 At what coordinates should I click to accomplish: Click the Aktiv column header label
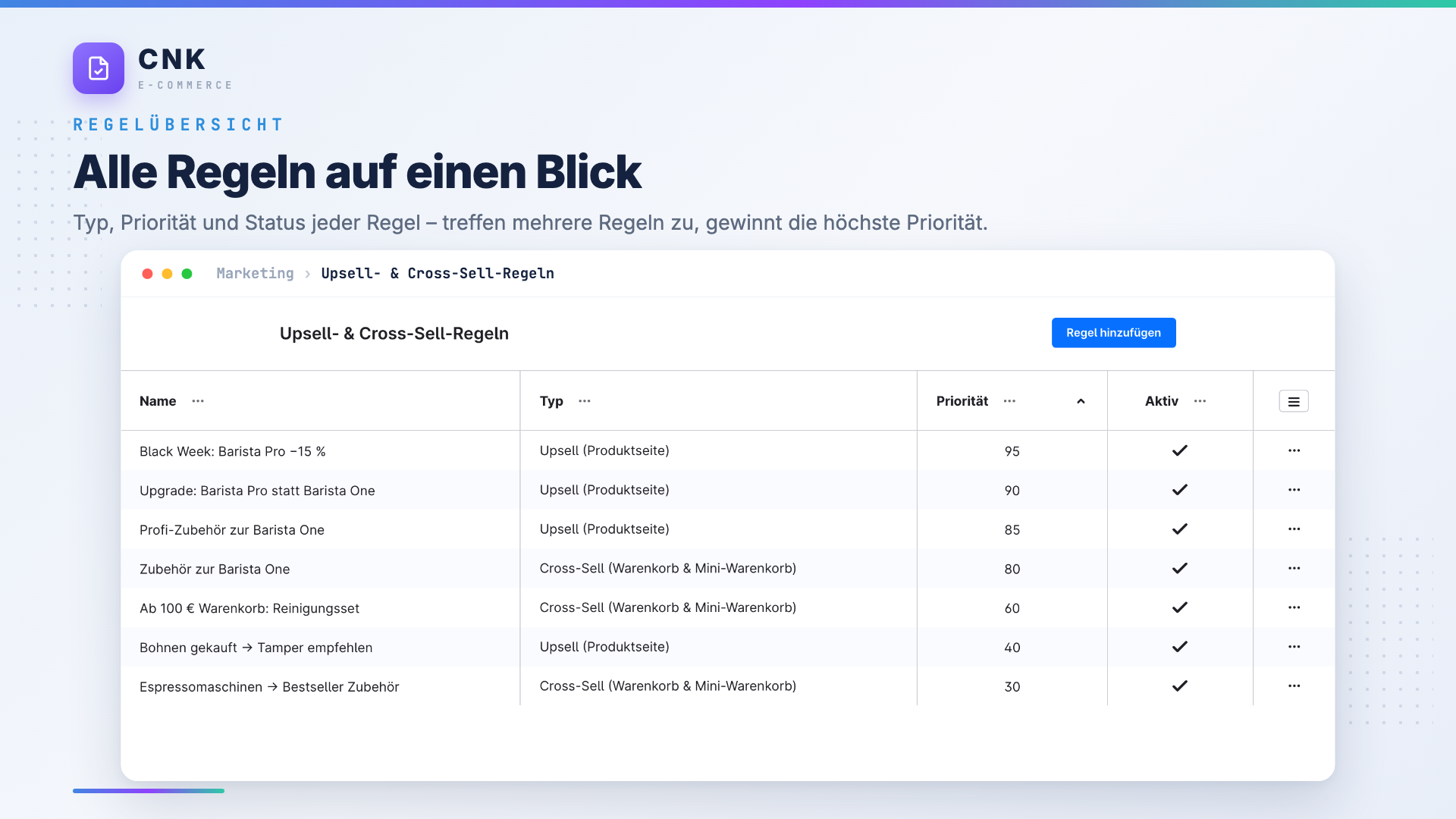(x=1162, y=401)
